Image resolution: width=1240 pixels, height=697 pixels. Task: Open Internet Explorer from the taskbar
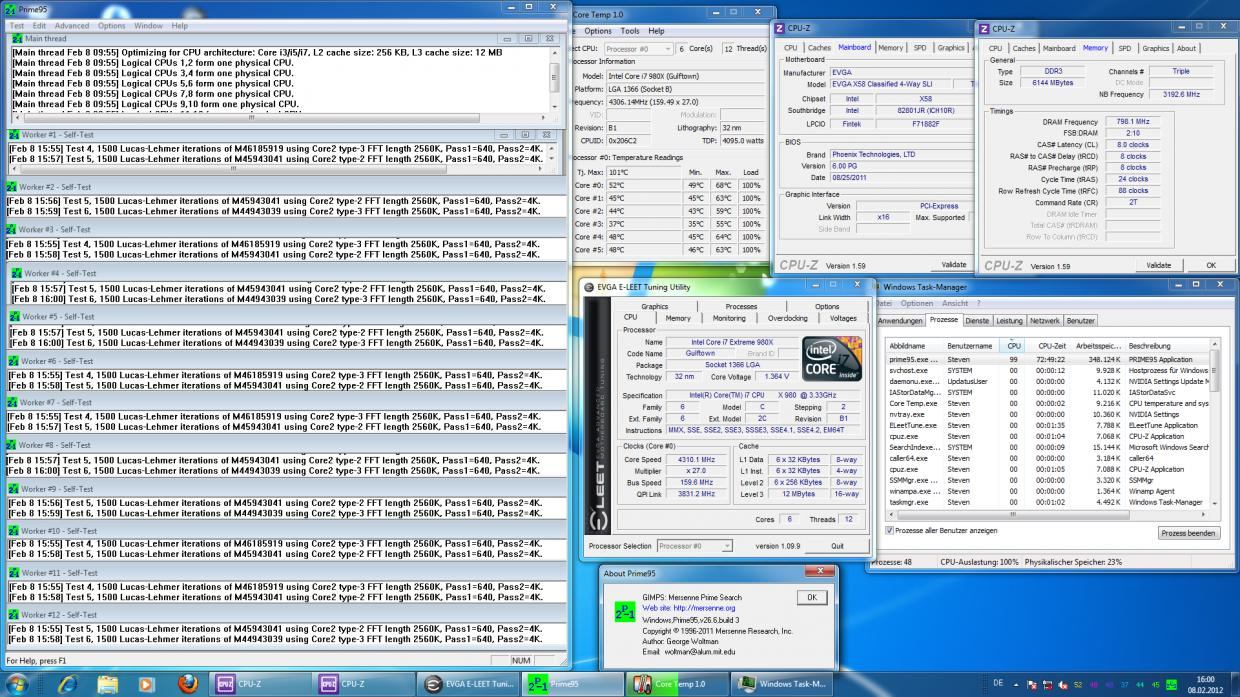(x=68, y=684)
